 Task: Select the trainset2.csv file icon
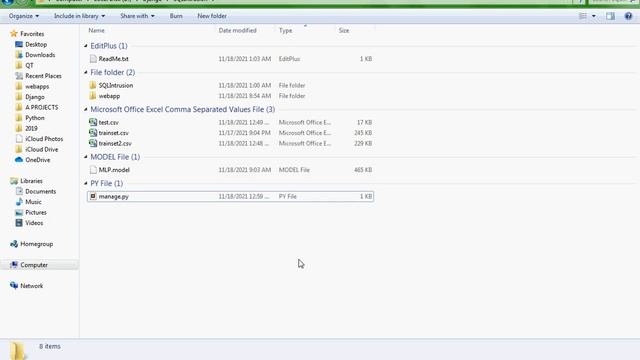click(93, 143)
